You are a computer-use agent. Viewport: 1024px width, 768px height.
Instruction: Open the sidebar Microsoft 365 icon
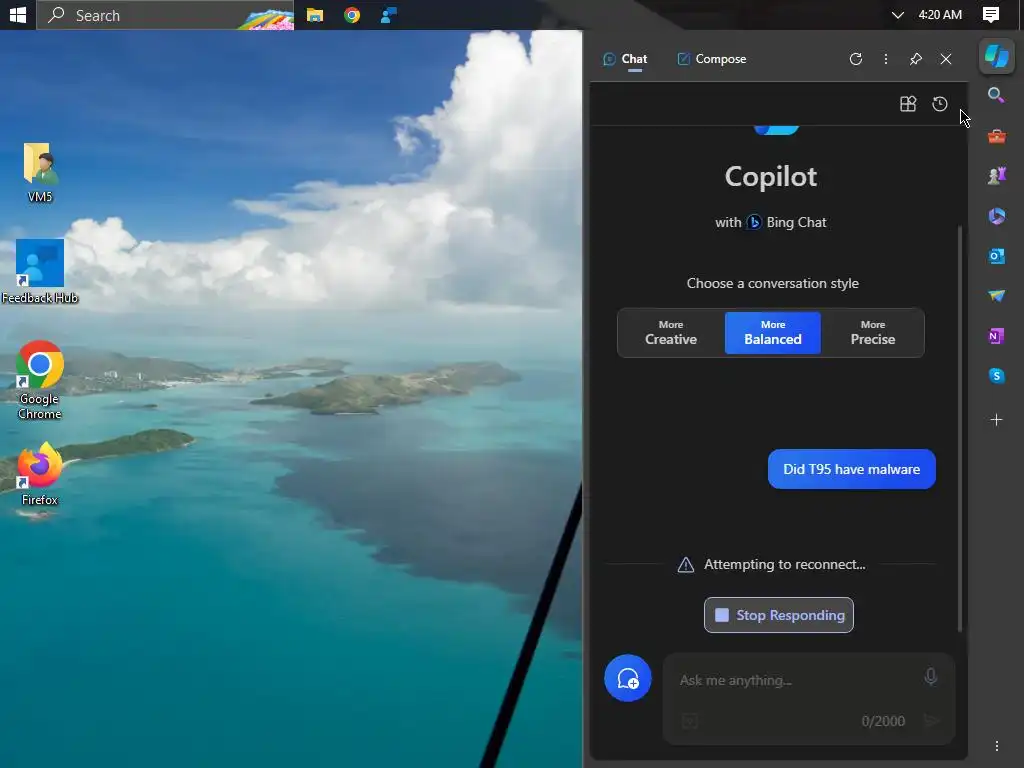coord(997,216)
